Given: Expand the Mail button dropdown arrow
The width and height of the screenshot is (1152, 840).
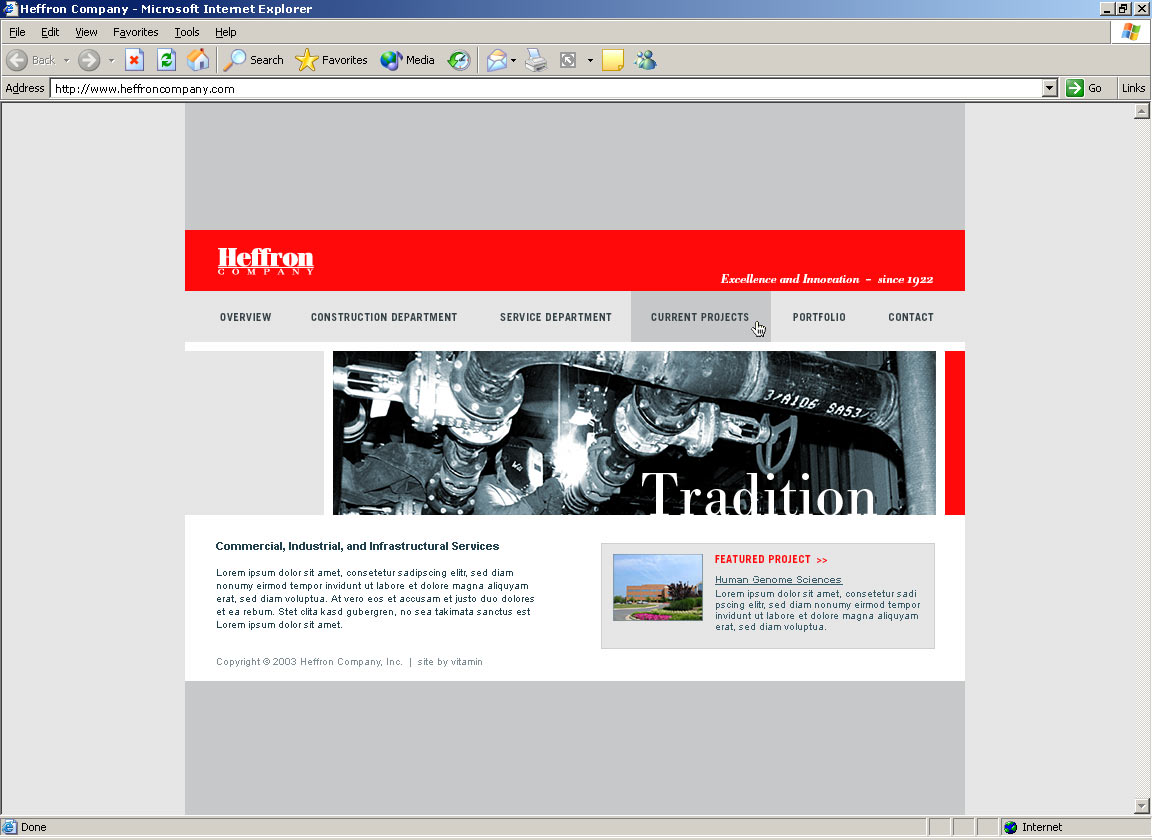Looking at the screenshot, I should coord(513,60).
